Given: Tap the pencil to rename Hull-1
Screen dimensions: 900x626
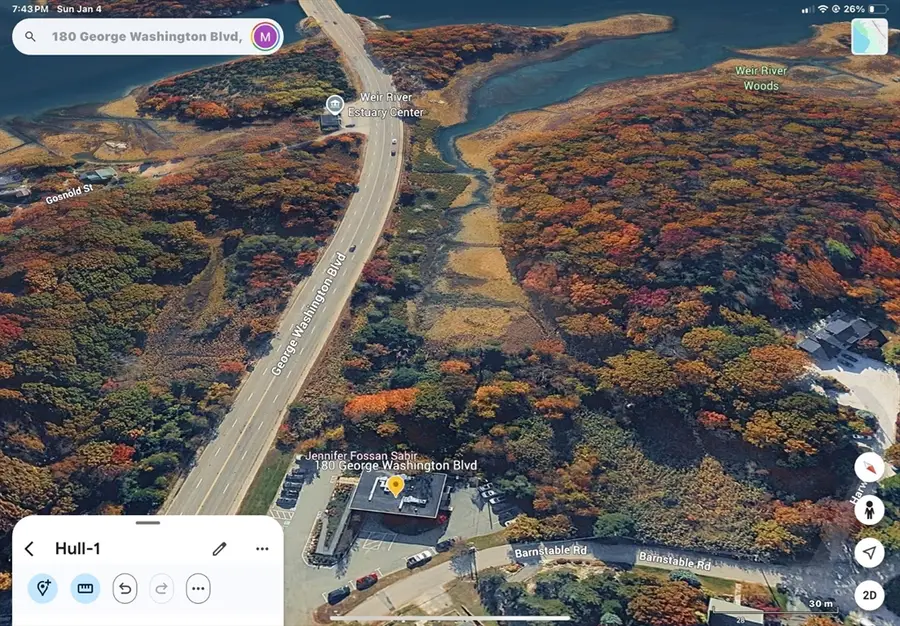Looking at the screenshot, I should tap(219, 549).
